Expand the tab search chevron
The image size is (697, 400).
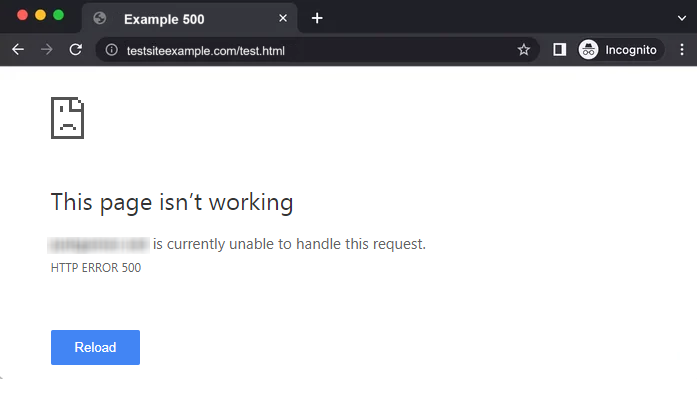coord(681,18)
